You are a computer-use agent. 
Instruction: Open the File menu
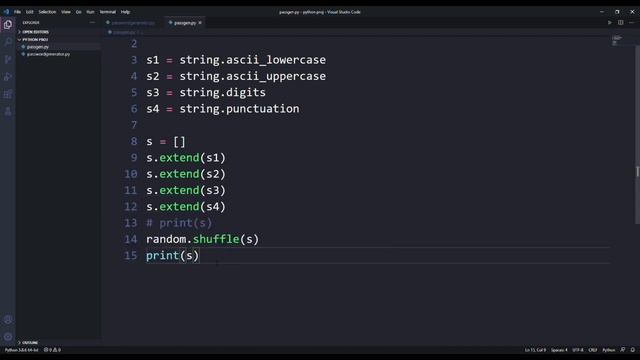[x=18, y=12]
